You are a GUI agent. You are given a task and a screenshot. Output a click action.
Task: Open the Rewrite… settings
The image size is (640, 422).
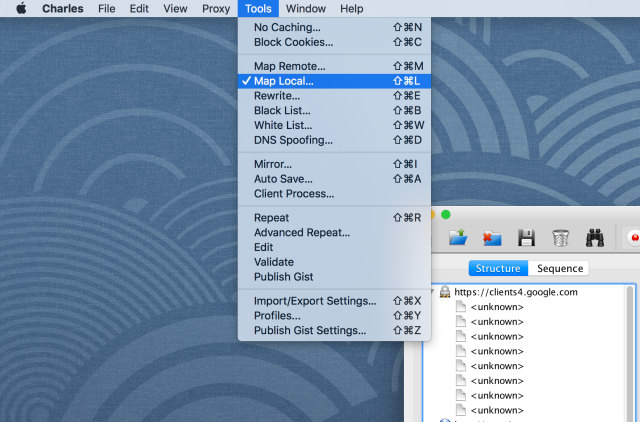(x=334, y=96)
